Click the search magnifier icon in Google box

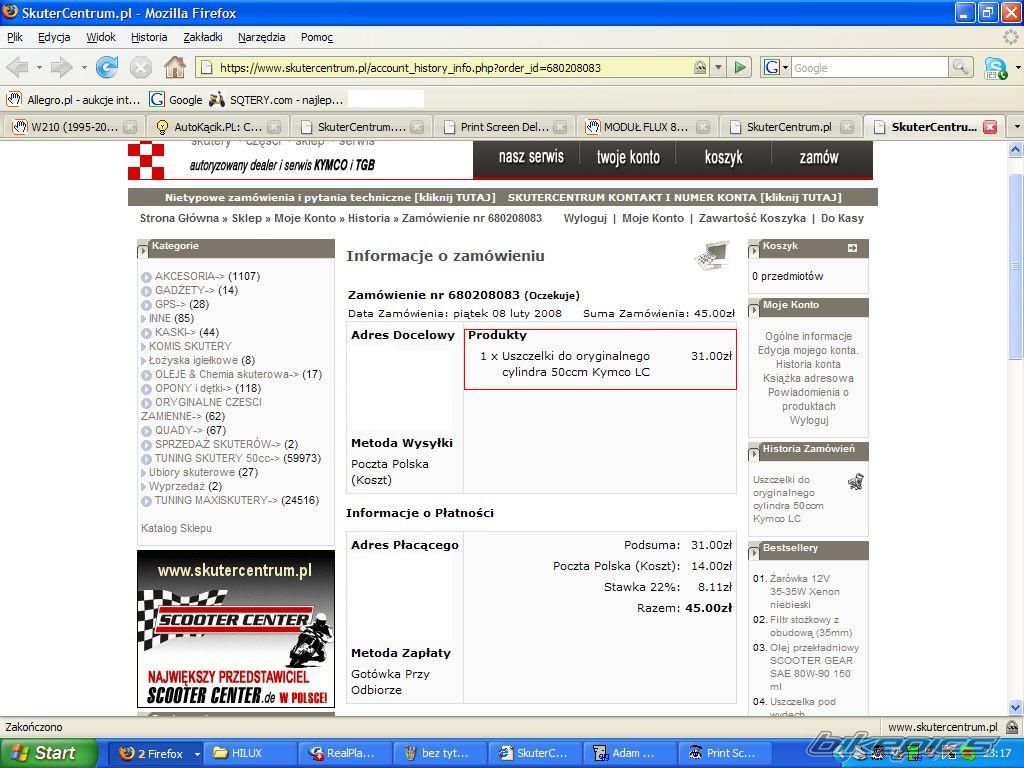960,68
